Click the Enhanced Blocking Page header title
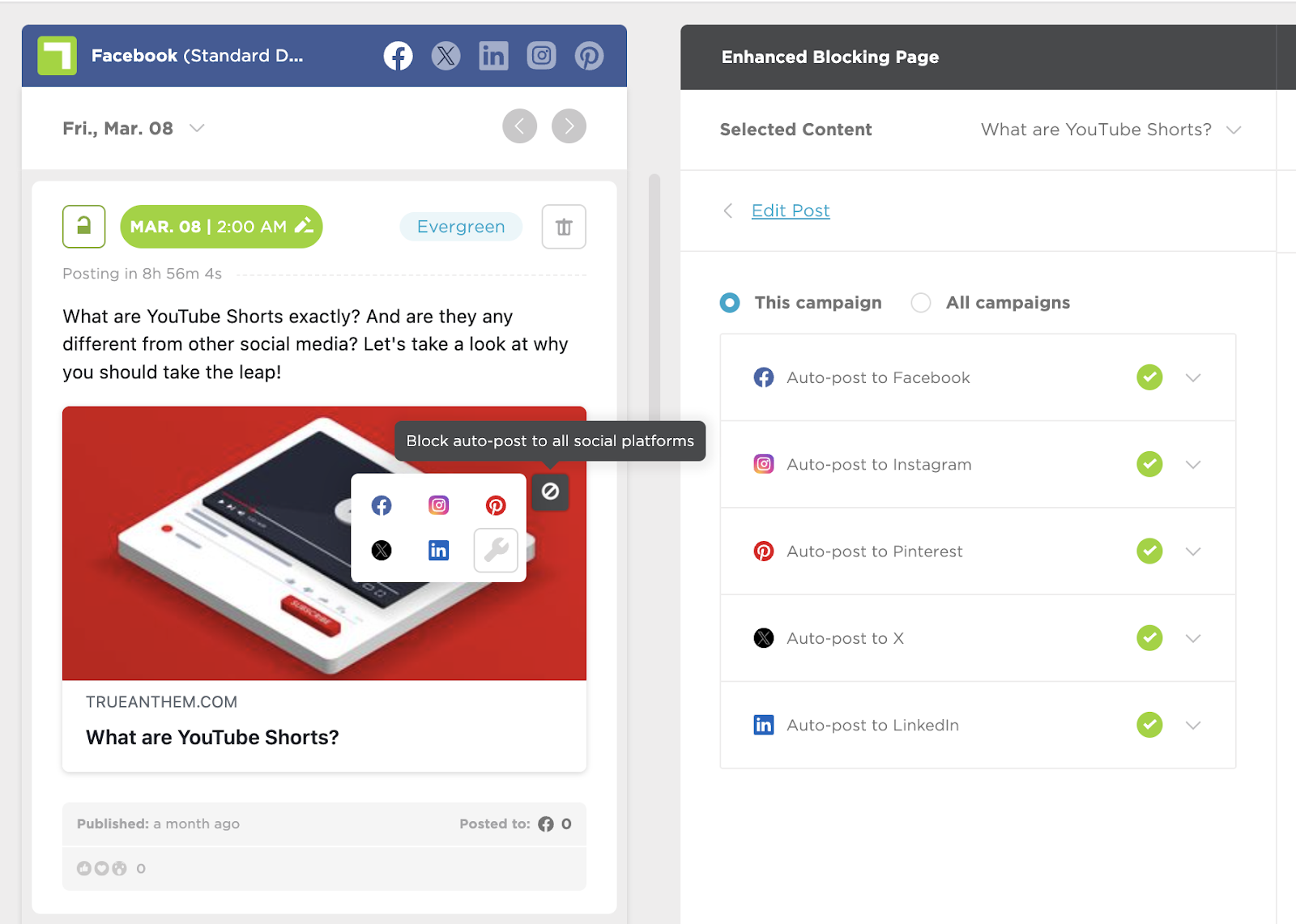This screenshot has width=1296, height=924. pos(830,57)
